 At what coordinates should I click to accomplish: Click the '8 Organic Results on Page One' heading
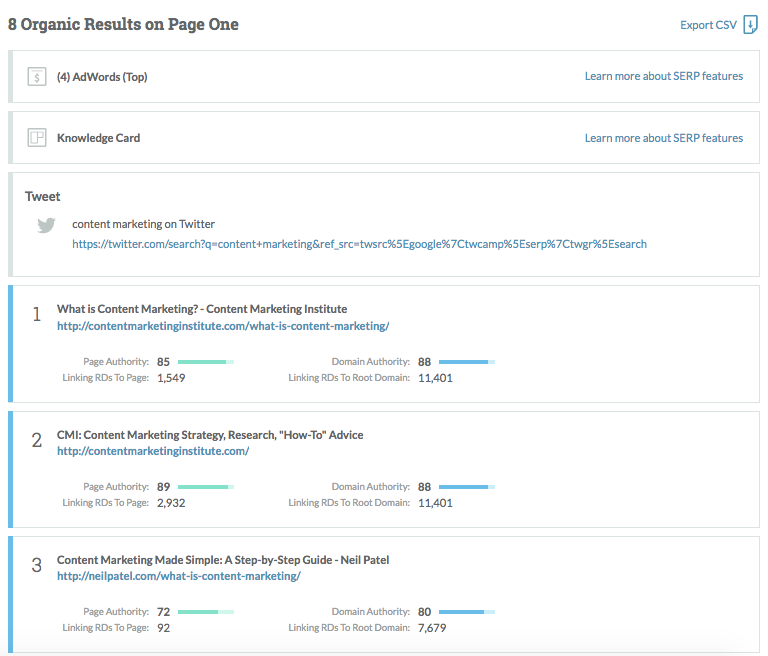click(x=123, y=24)
